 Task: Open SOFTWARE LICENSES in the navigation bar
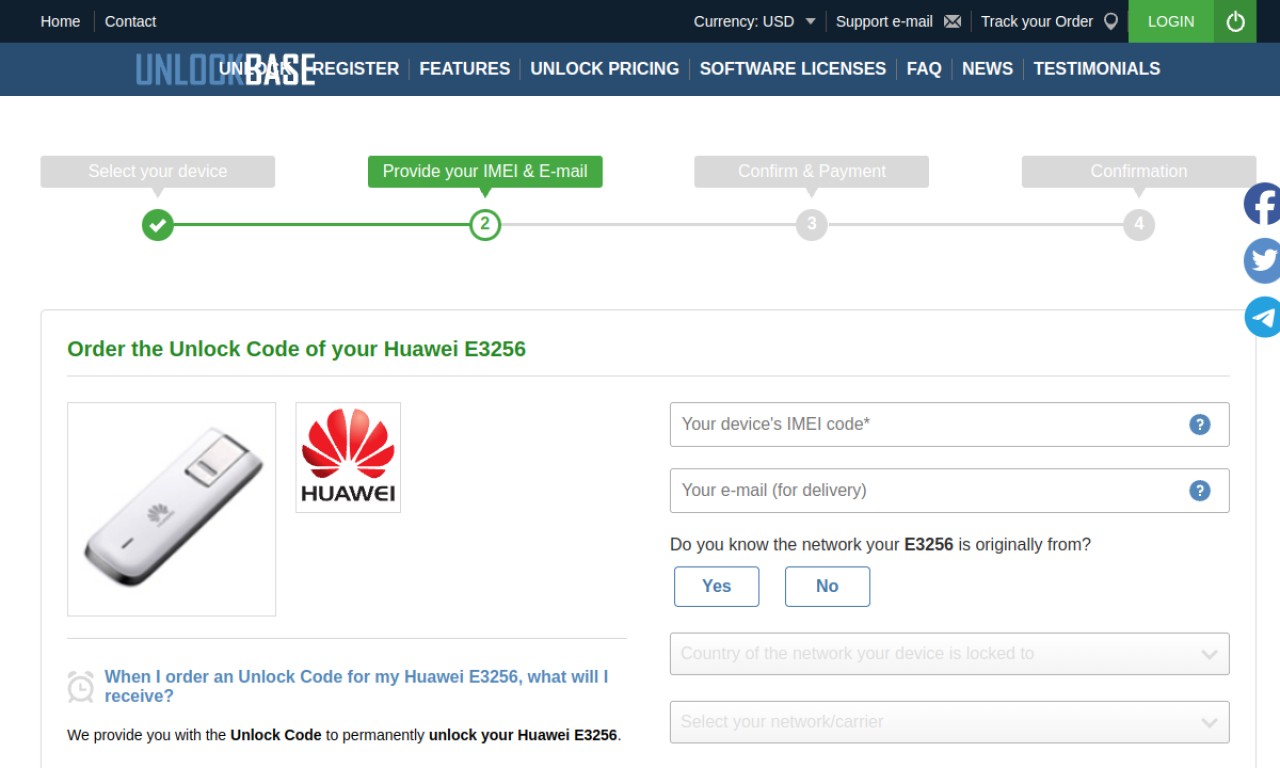(792, 69)
